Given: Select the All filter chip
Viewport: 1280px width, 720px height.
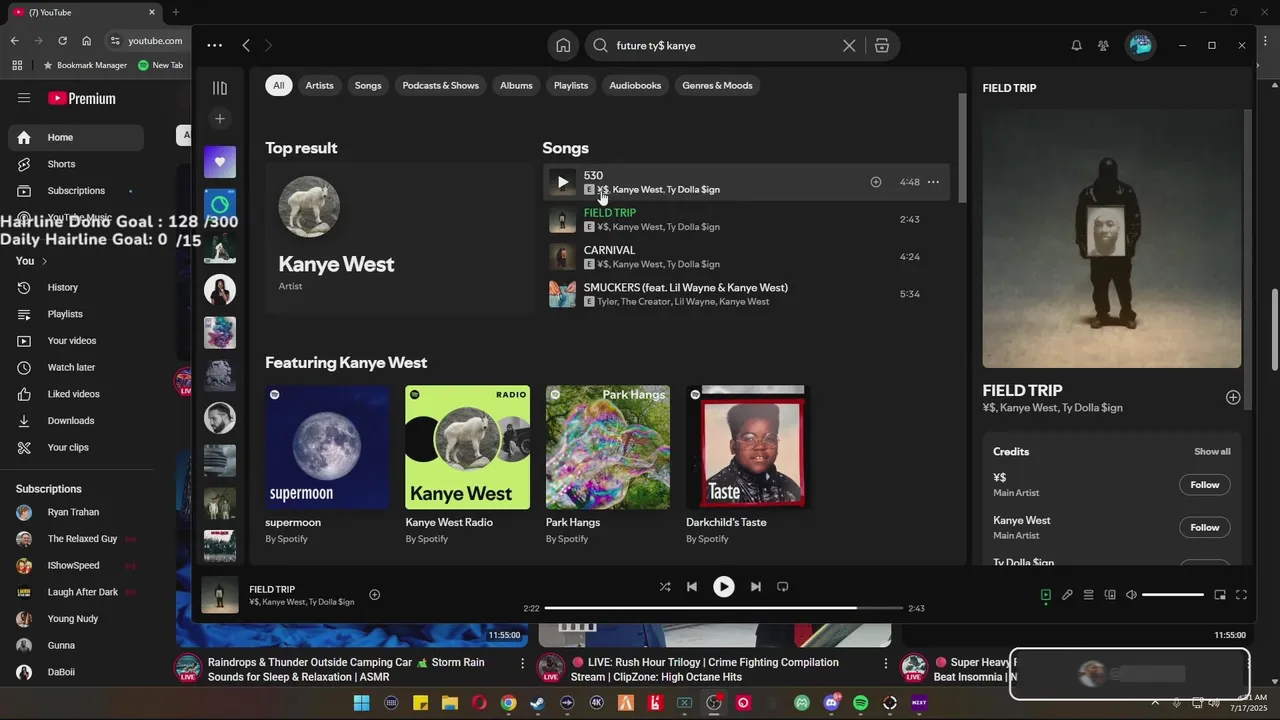Looking at the screenshot, I should coord(278,85).
